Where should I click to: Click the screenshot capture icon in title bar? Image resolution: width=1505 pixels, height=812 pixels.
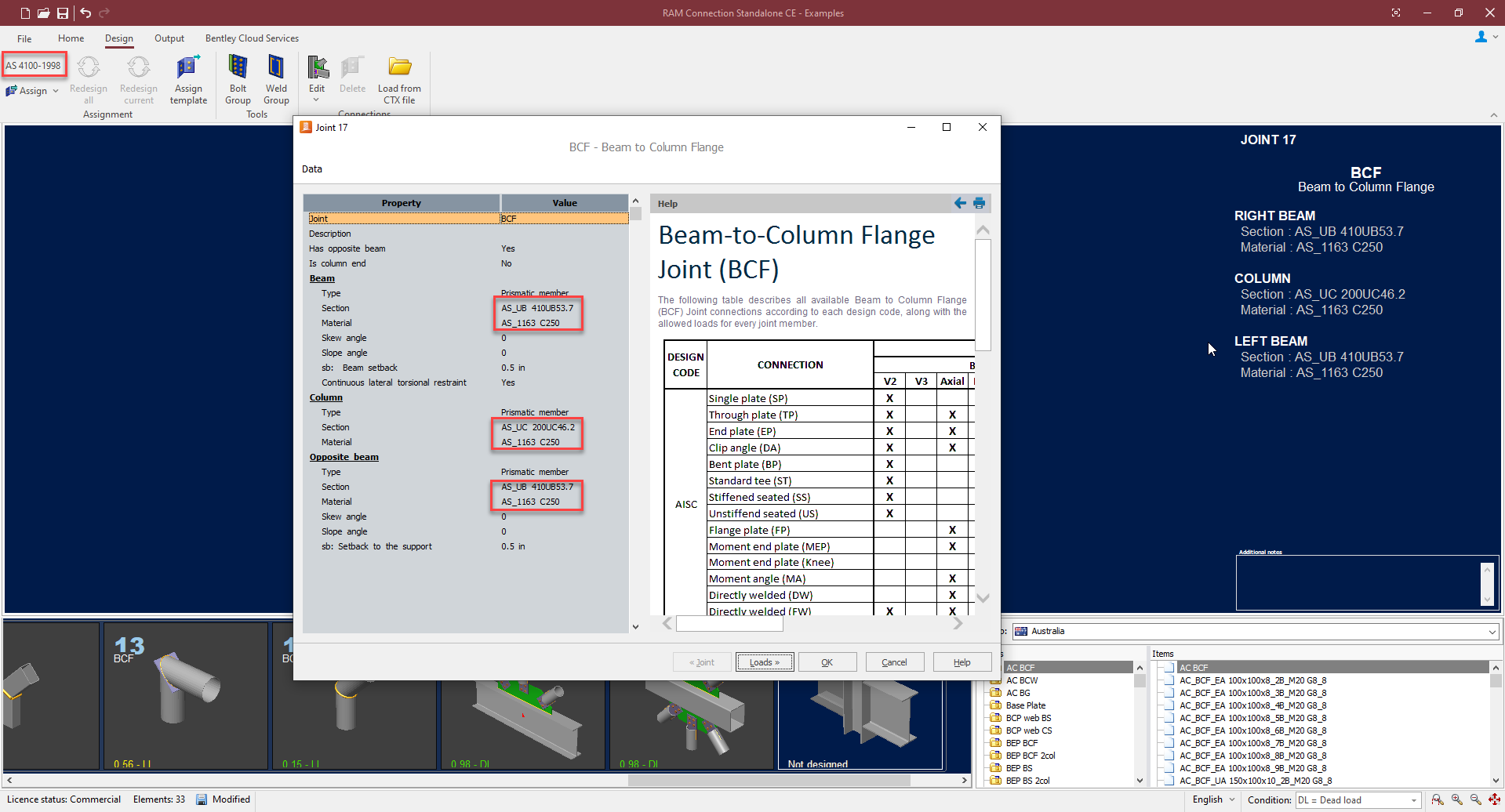[x=1396, y=13]
